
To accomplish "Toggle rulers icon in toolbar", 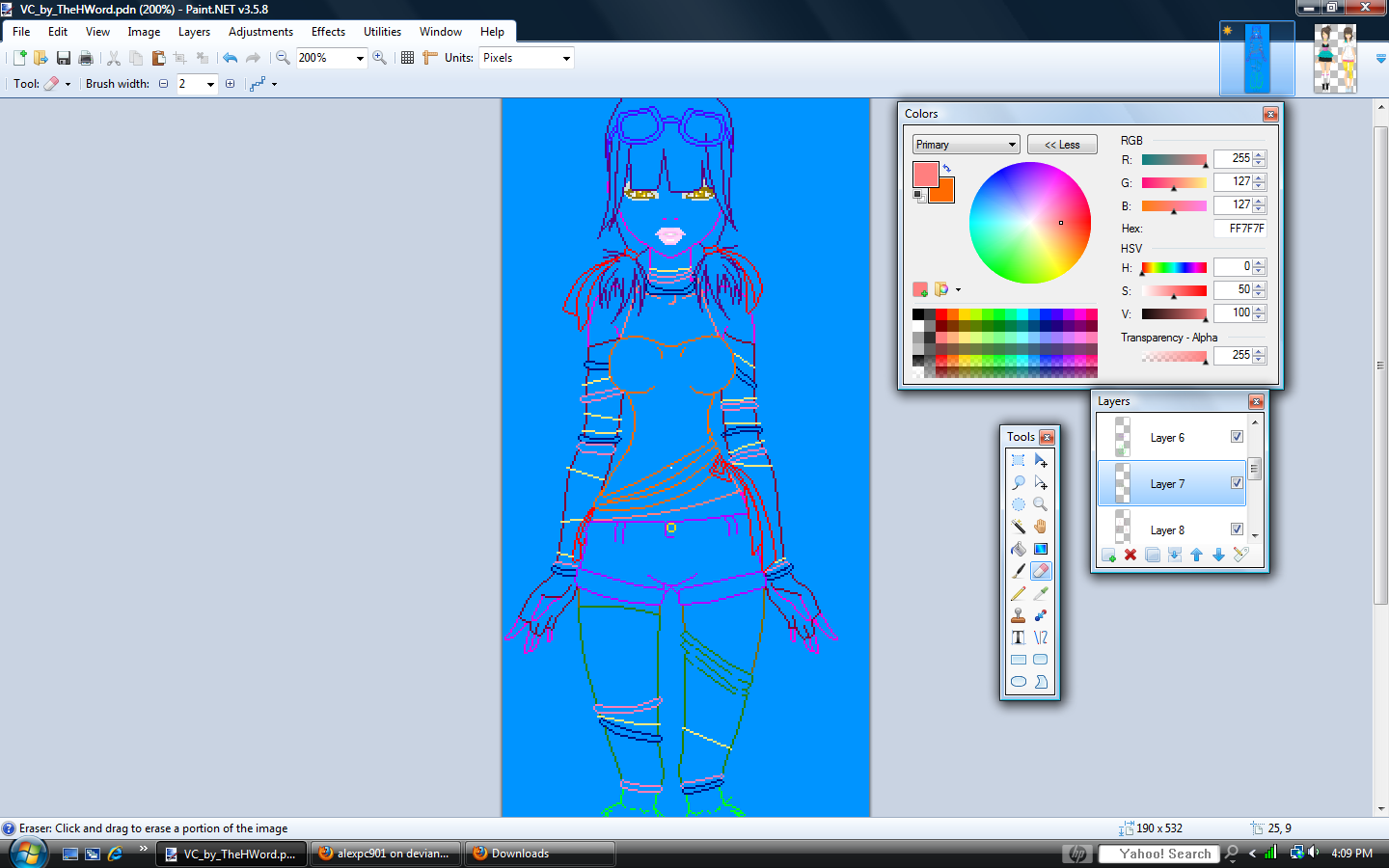I will tap(430, 58).
